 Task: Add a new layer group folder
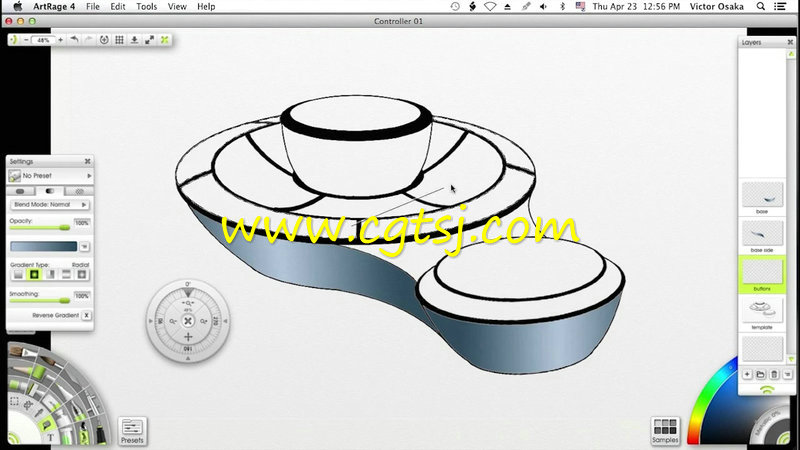coord(761,374)
